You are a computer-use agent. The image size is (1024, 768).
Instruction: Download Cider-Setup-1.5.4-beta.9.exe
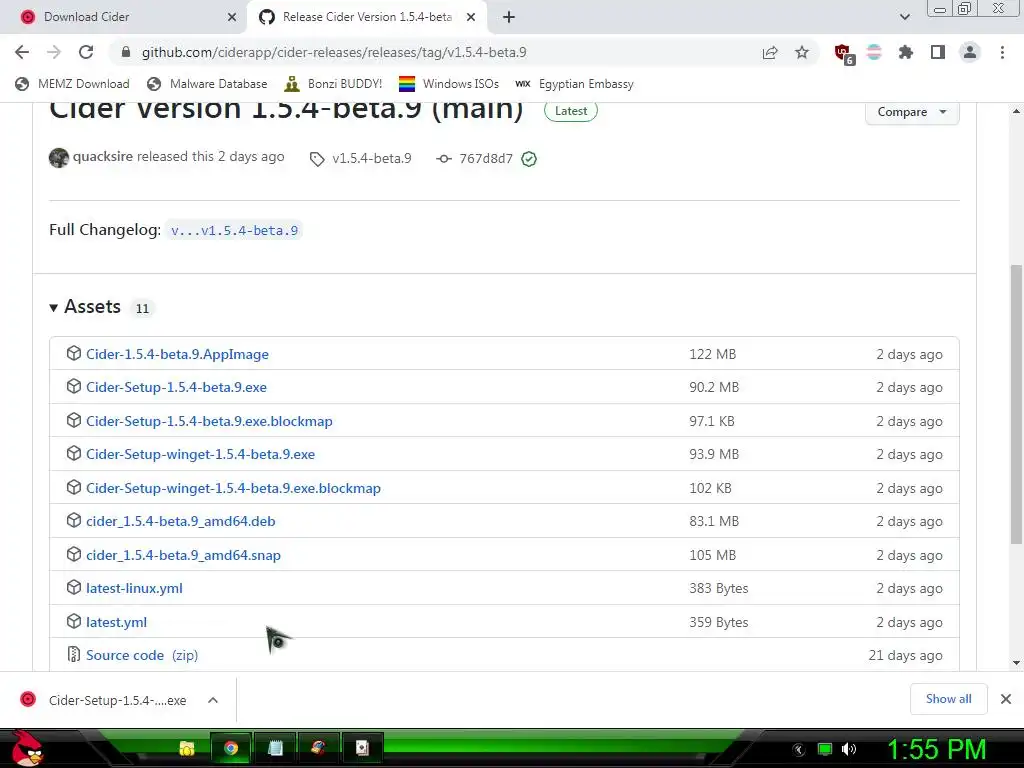(x=176, y=387)
